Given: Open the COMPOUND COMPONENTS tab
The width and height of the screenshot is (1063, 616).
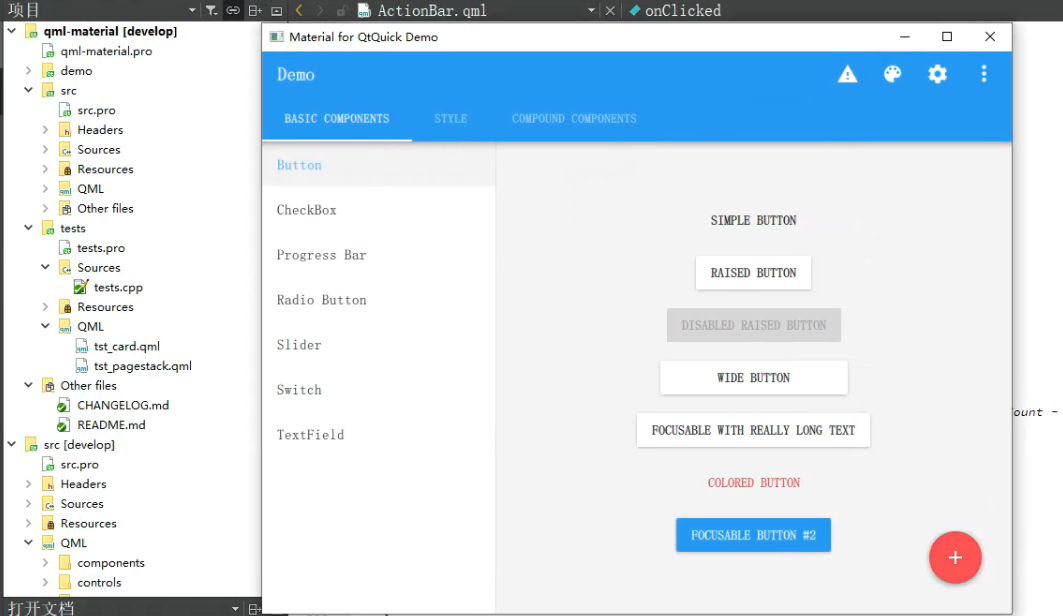Looking at the screenshot, I should pyautogui.click(x=574, y=118).
